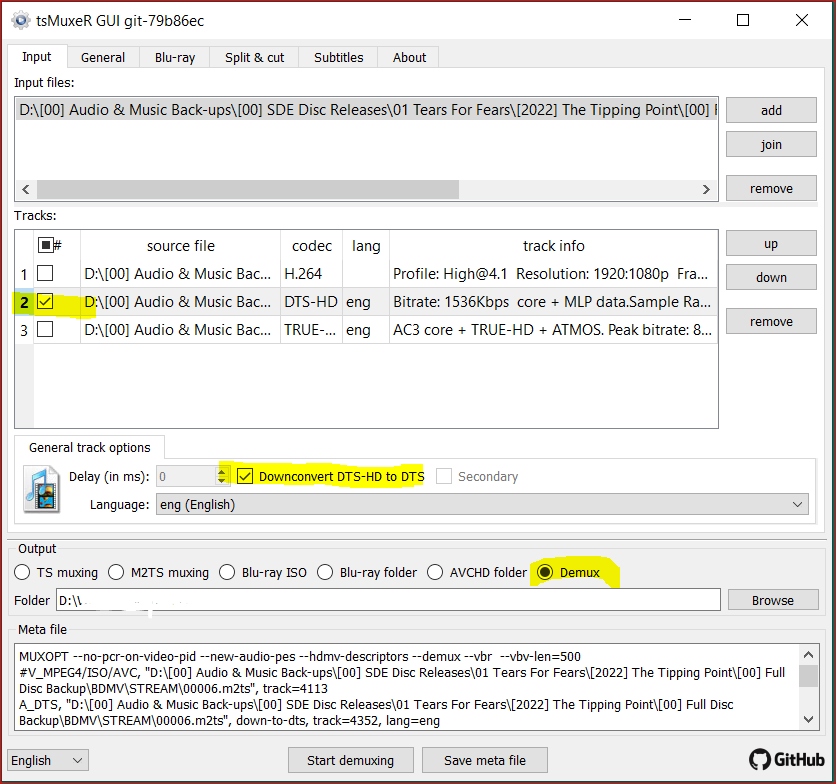Move track with the down button
The width and height of the screenshot is (836, 784).
771,277
